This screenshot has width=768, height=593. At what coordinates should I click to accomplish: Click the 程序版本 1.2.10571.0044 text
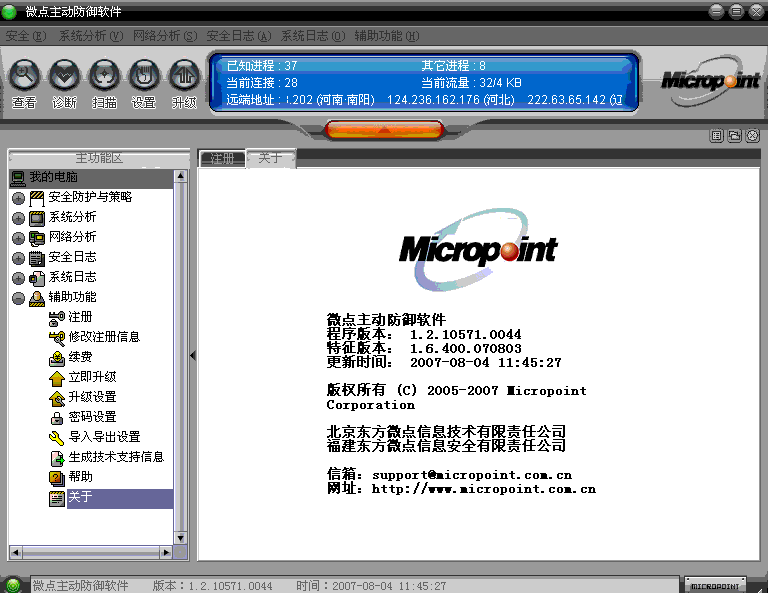(424, 334)
